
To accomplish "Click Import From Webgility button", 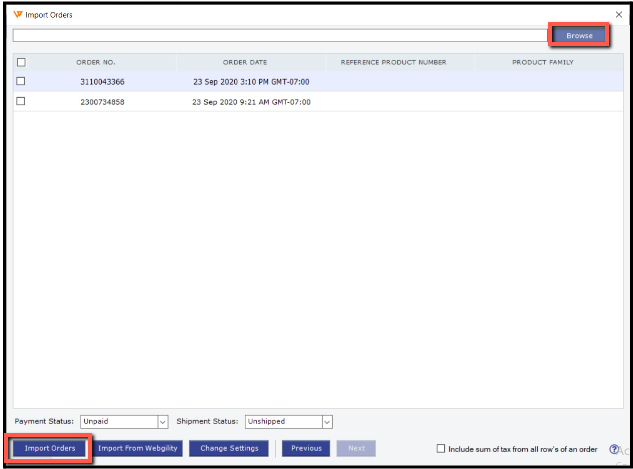I will [x=139, y=448].
